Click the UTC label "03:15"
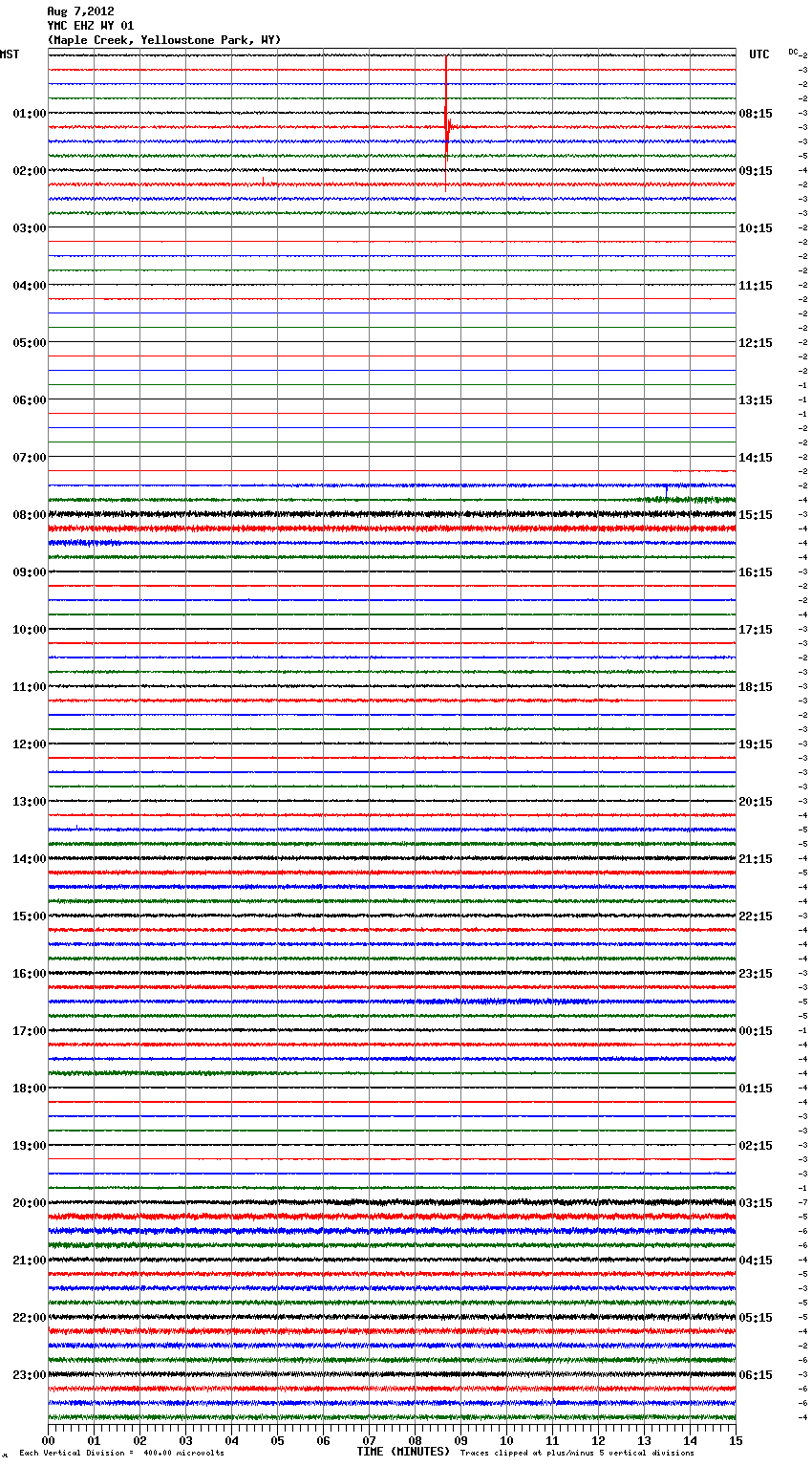The width and height of the screenshot is (812, 1466). click(x=756, y=1203)
